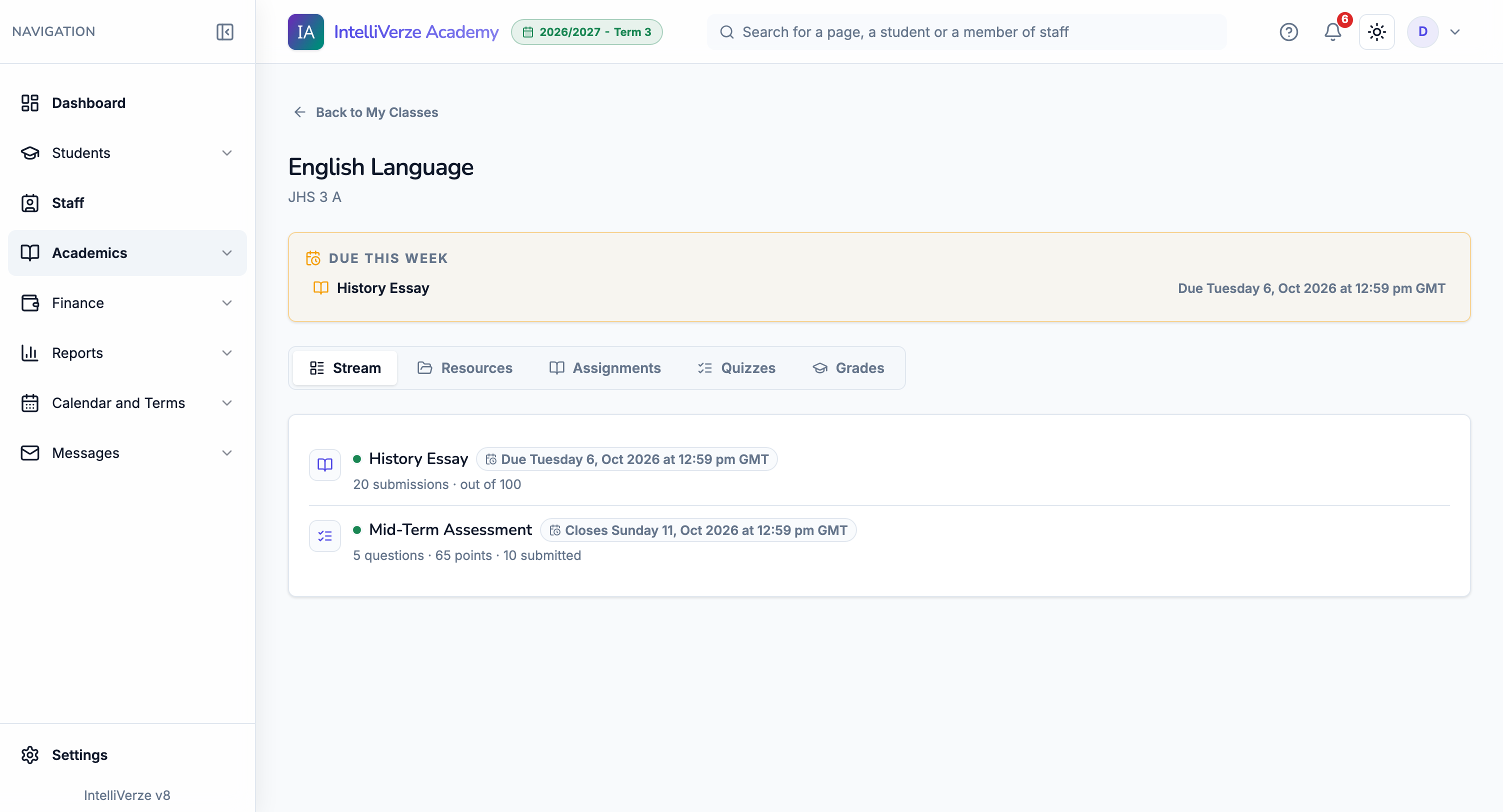Click the Students graduation cap icon

pyautogui.click(x=30, y=153)
